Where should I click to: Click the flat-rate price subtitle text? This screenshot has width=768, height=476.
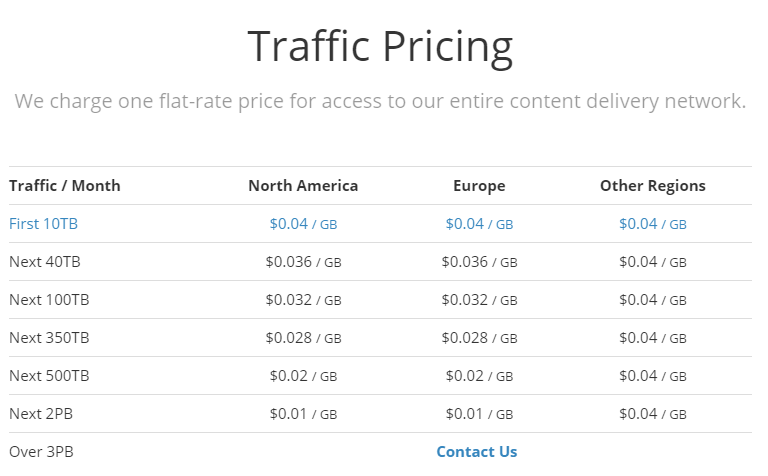tap(380, 101)
